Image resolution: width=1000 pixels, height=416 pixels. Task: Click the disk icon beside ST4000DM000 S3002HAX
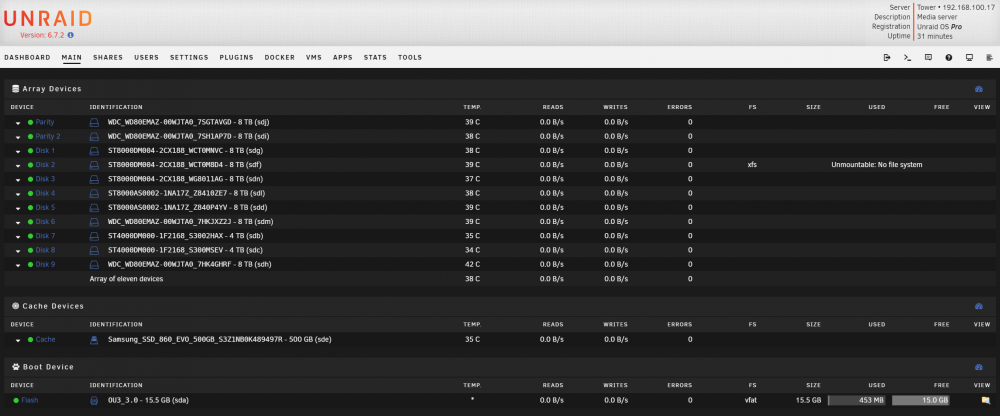click(x=94, y=236)
